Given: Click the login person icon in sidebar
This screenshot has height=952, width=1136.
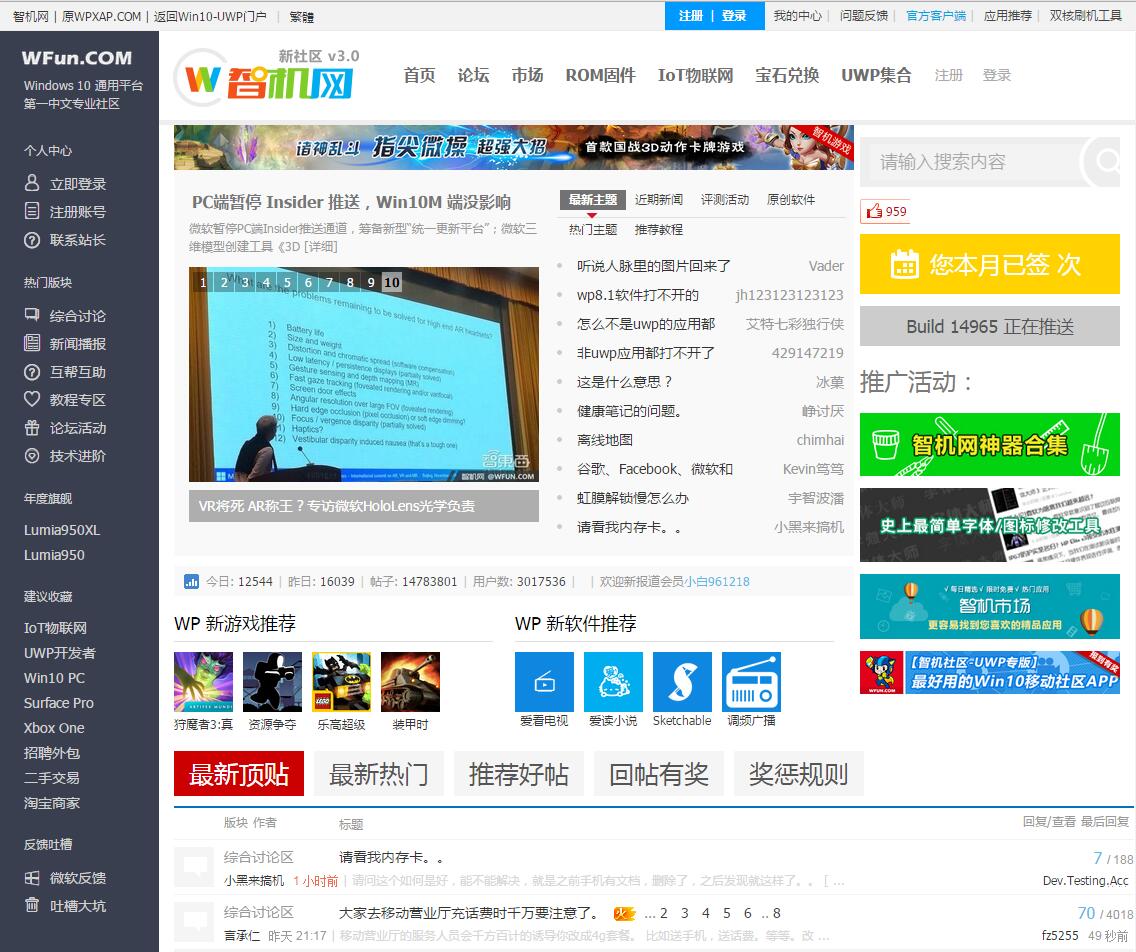Looking at the screenshot, I should 32,183.
